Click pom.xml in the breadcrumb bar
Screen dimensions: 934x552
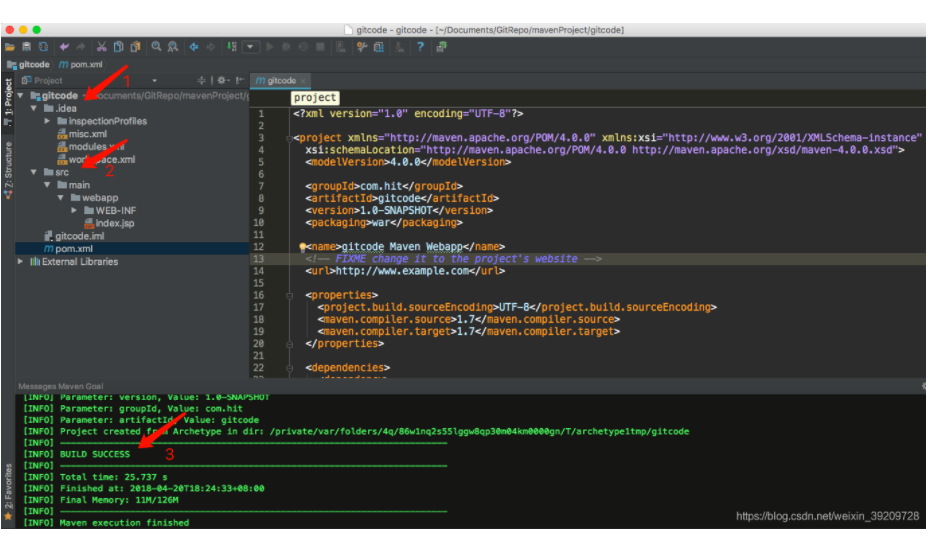[x=85, y=64]
